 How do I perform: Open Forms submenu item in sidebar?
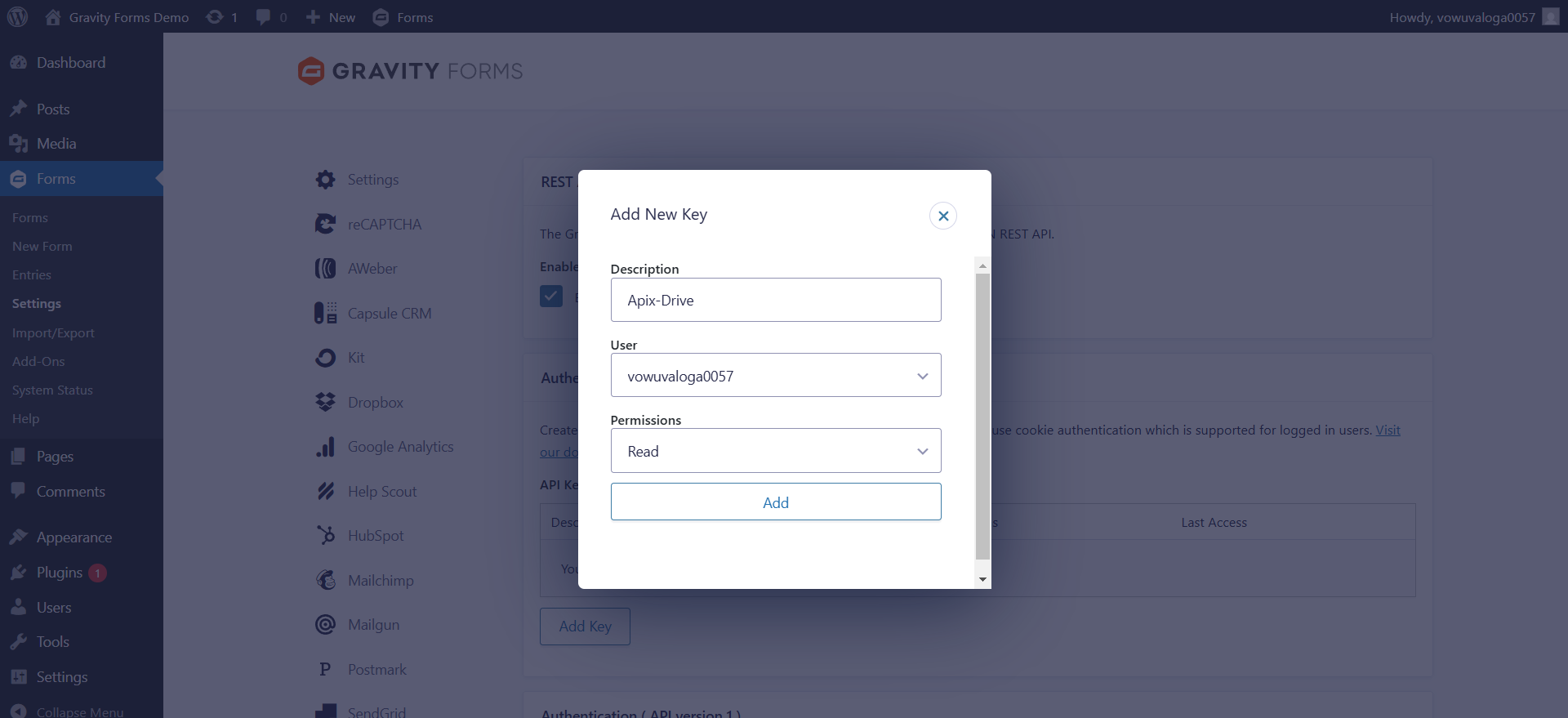pyautogui.click(x=30, y=218)
